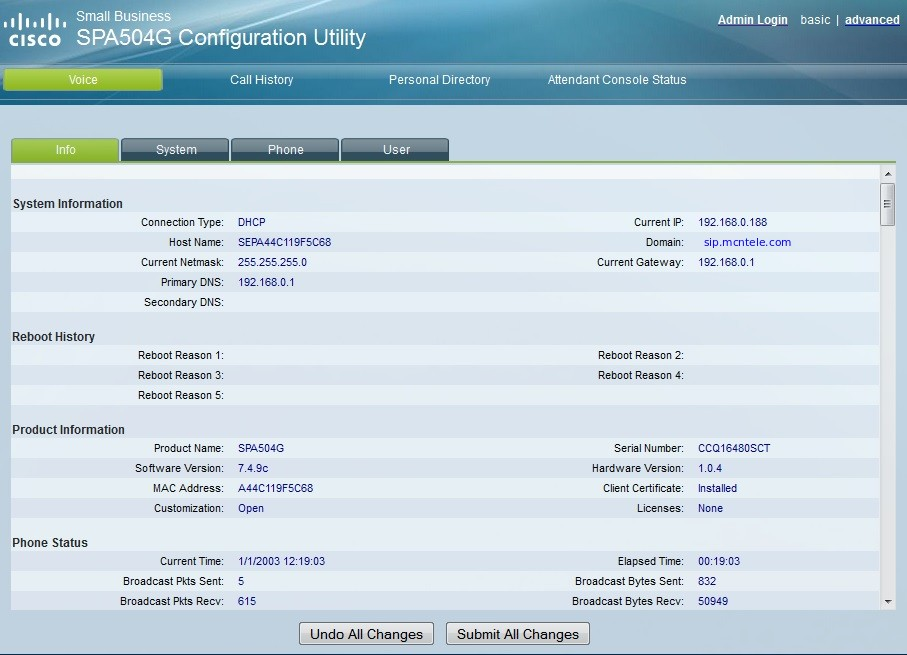907x655 pixels.
Task: Click the Admin Login link
Action: [x=753, y=20]
